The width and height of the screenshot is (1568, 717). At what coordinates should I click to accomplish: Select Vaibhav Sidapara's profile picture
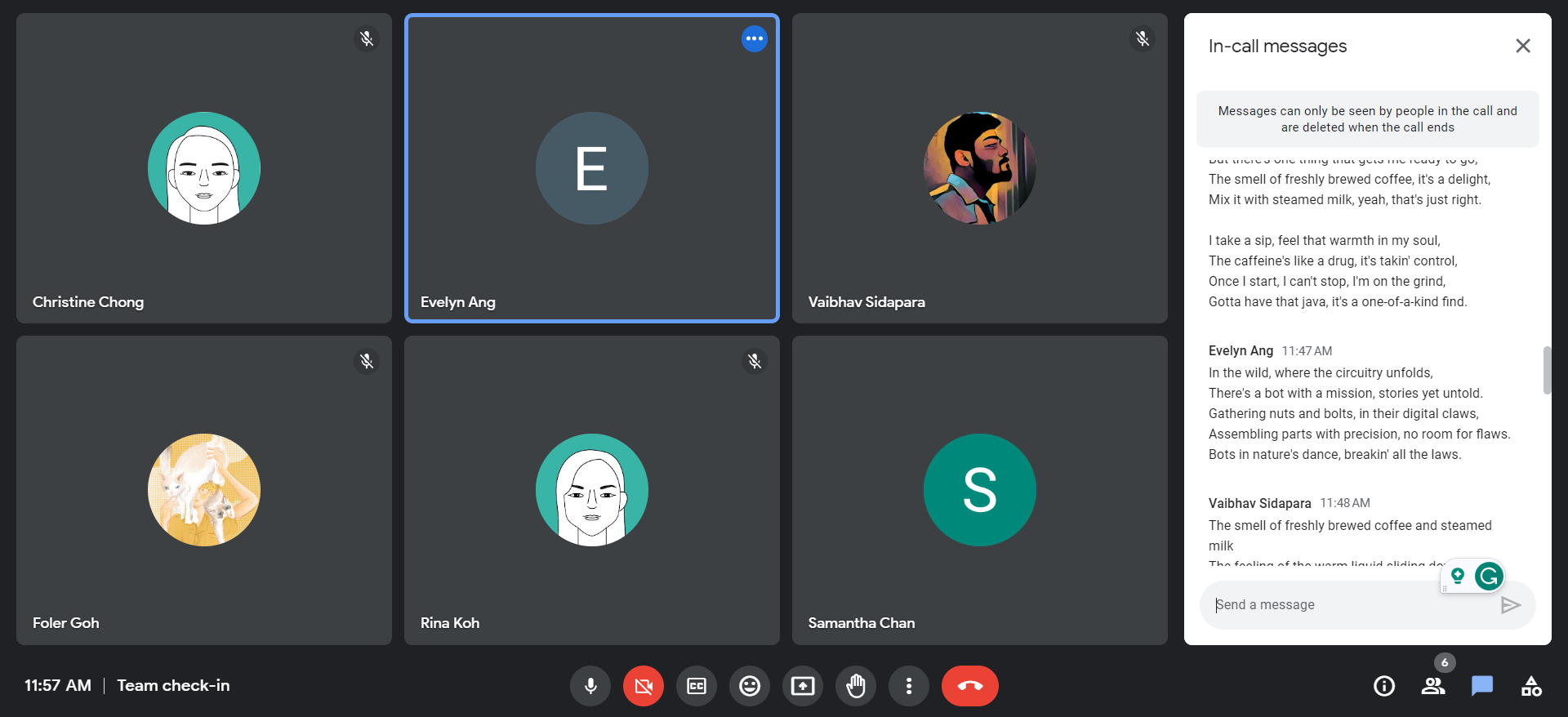click(x=980, y=168)
